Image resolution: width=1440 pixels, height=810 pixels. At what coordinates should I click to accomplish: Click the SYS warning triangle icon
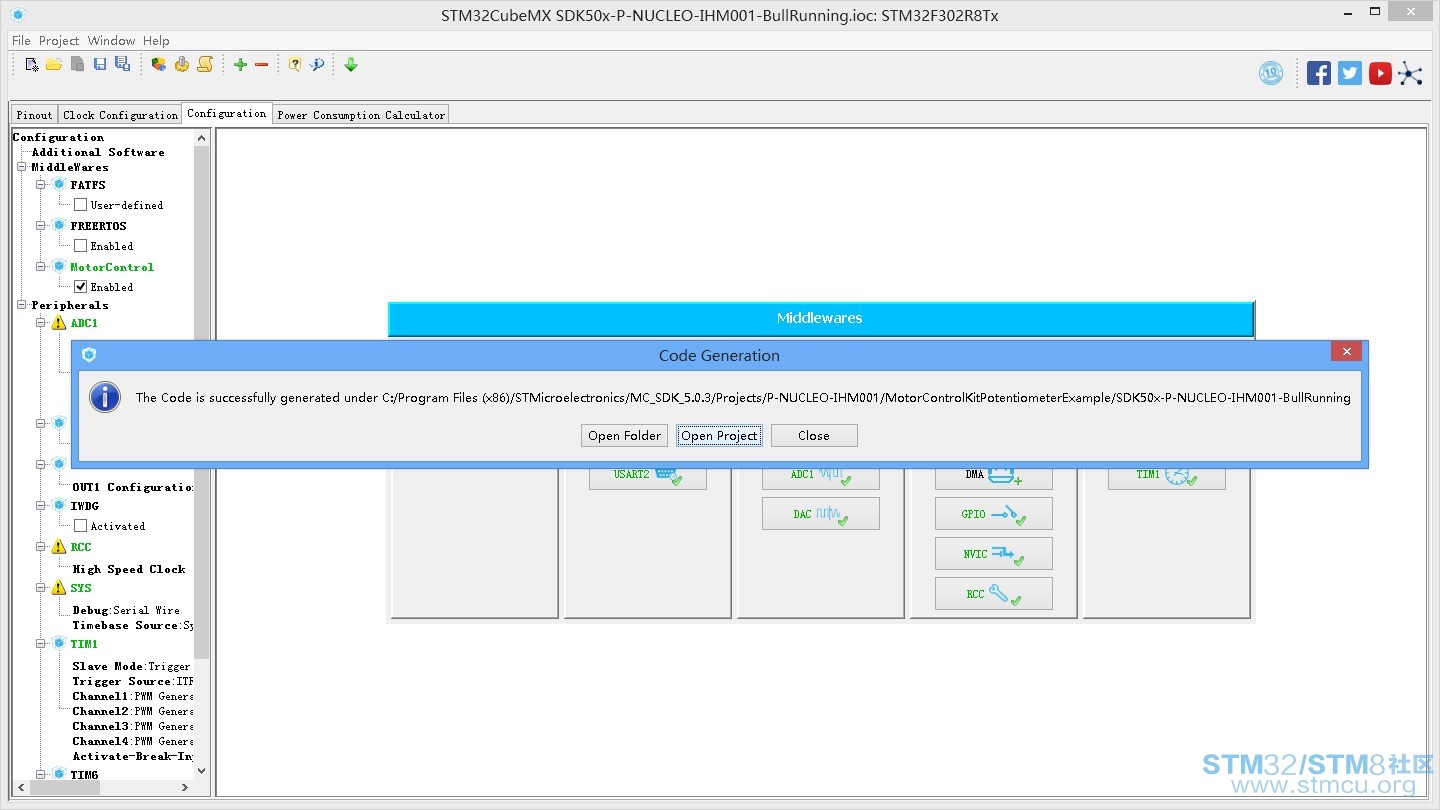click(58, 588)
